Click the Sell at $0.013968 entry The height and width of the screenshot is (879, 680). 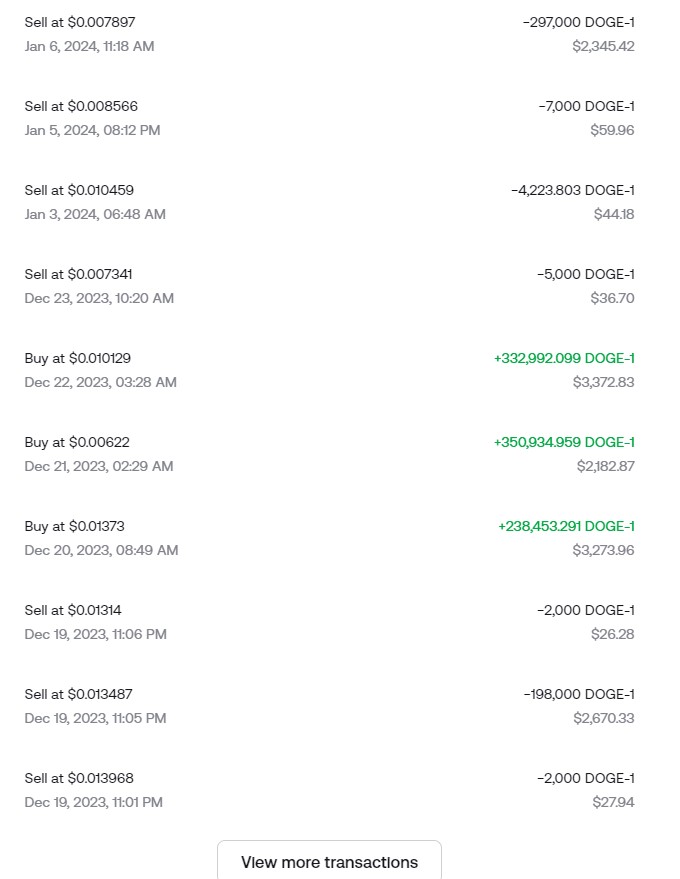79,778
